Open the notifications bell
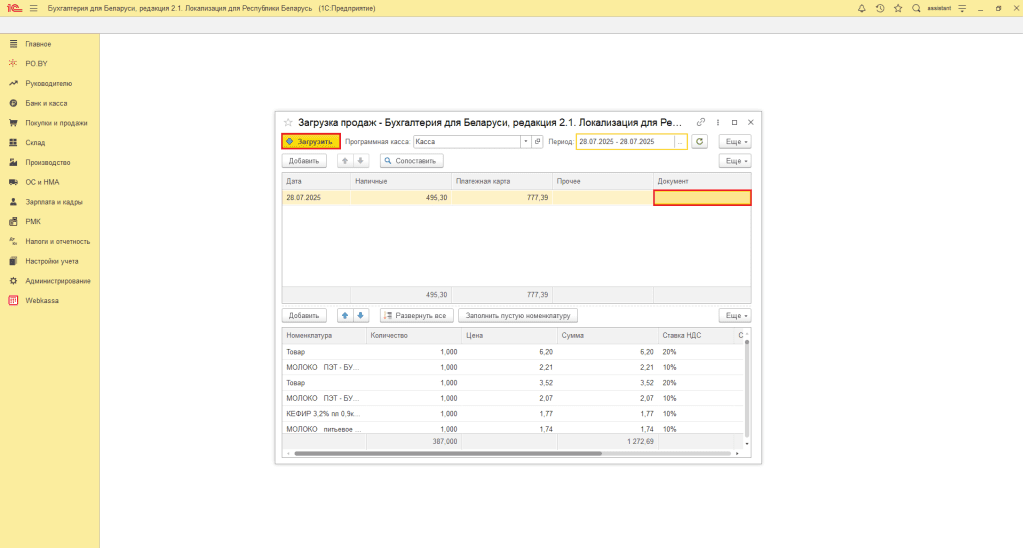This screenshot has width=1024, height=548. (861, 8)
